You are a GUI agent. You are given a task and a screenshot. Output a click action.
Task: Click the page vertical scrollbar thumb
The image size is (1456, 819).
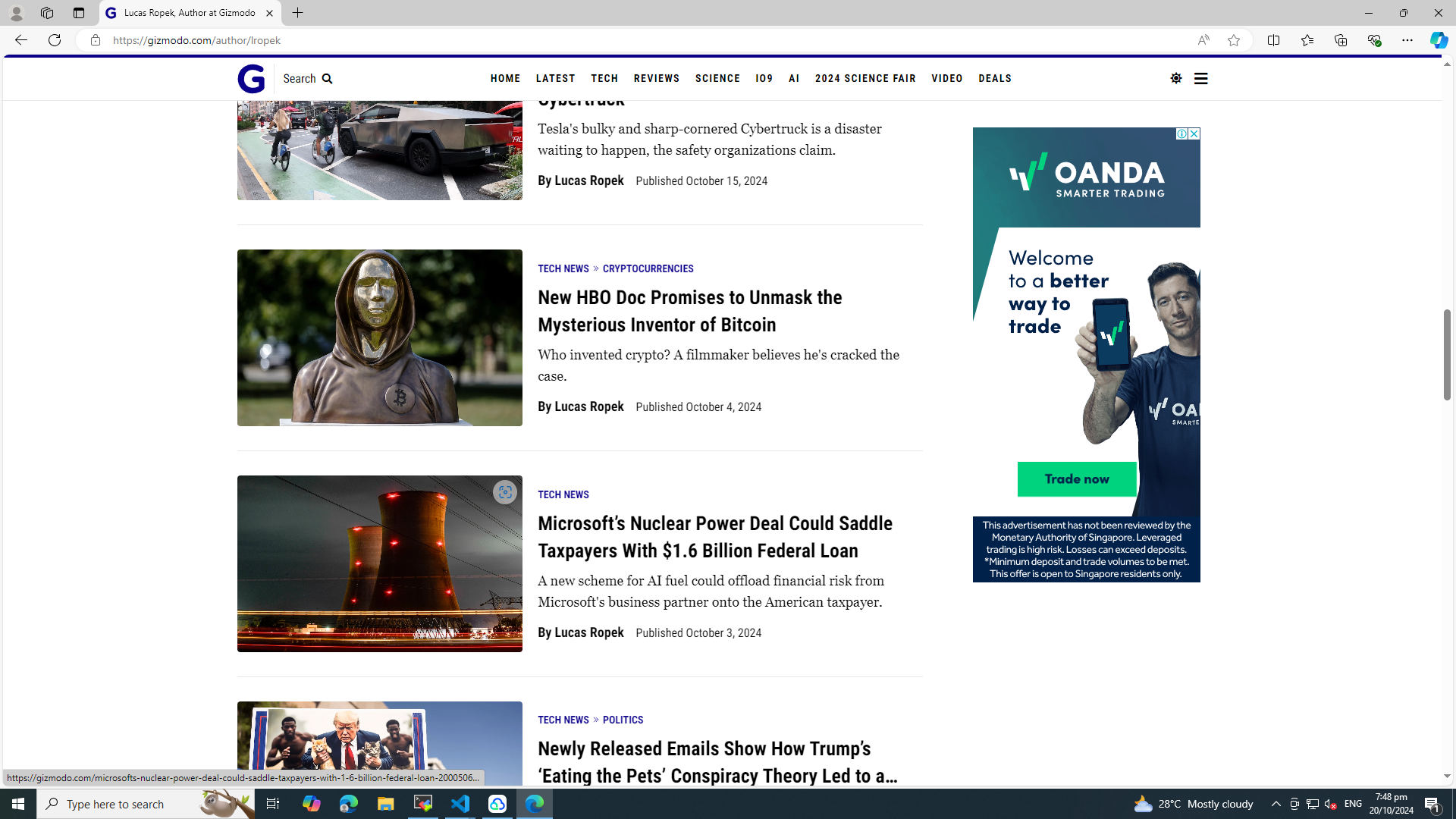(x=1446, y=354)
